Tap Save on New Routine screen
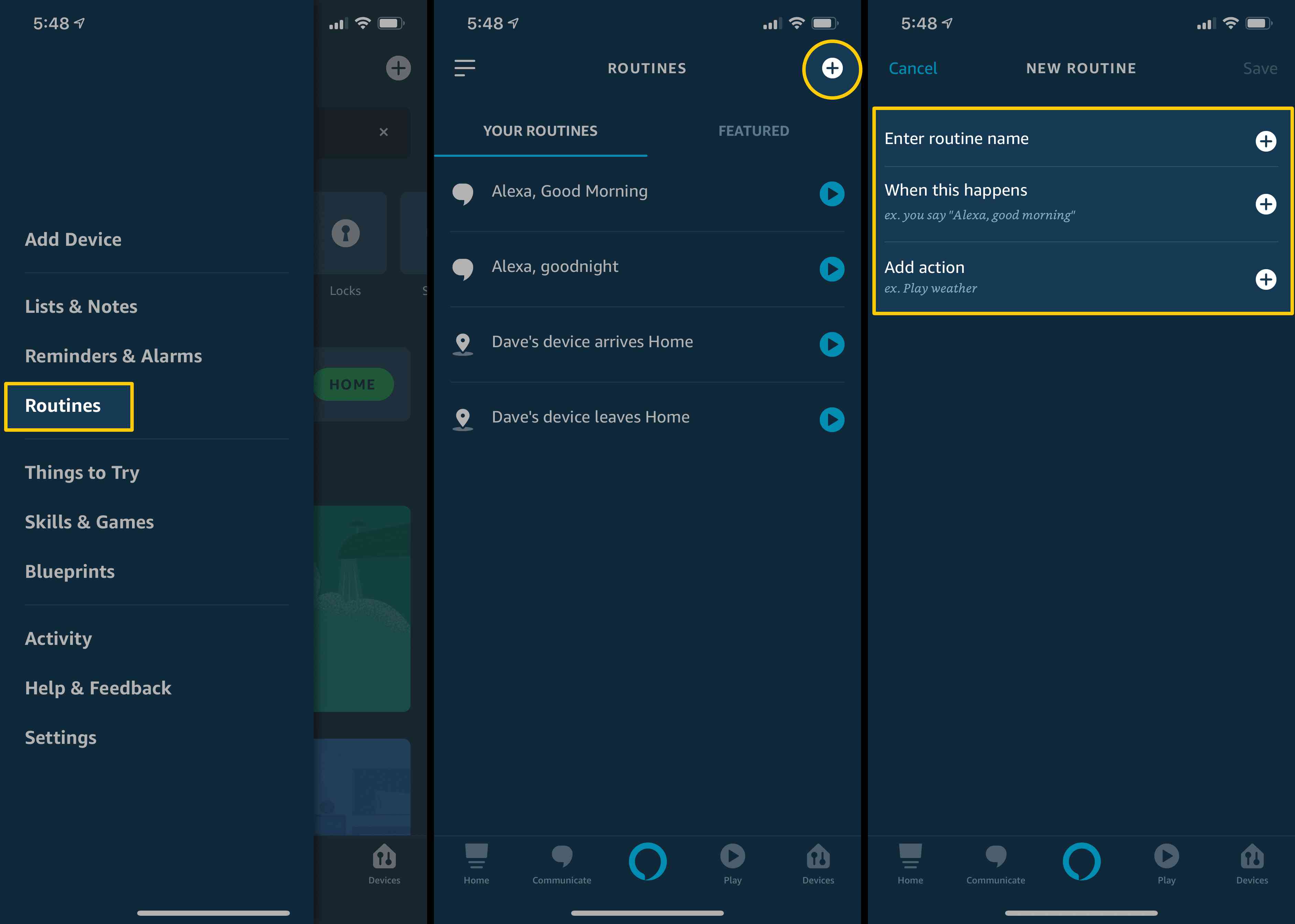 1260,68
